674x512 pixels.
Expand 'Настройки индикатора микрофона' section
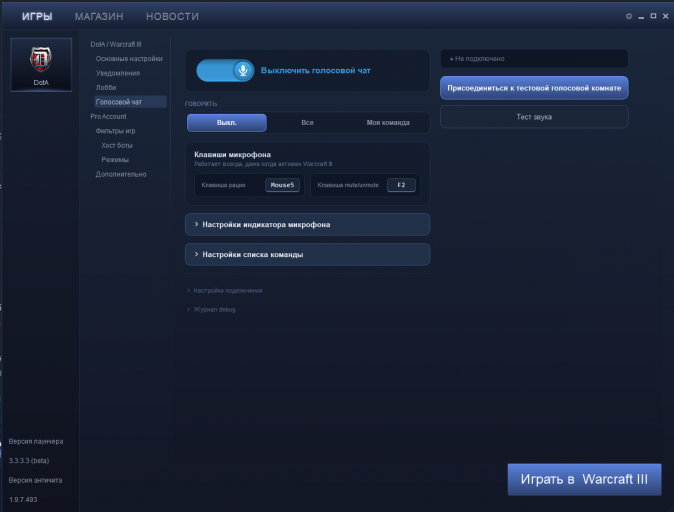coord(307,224)
